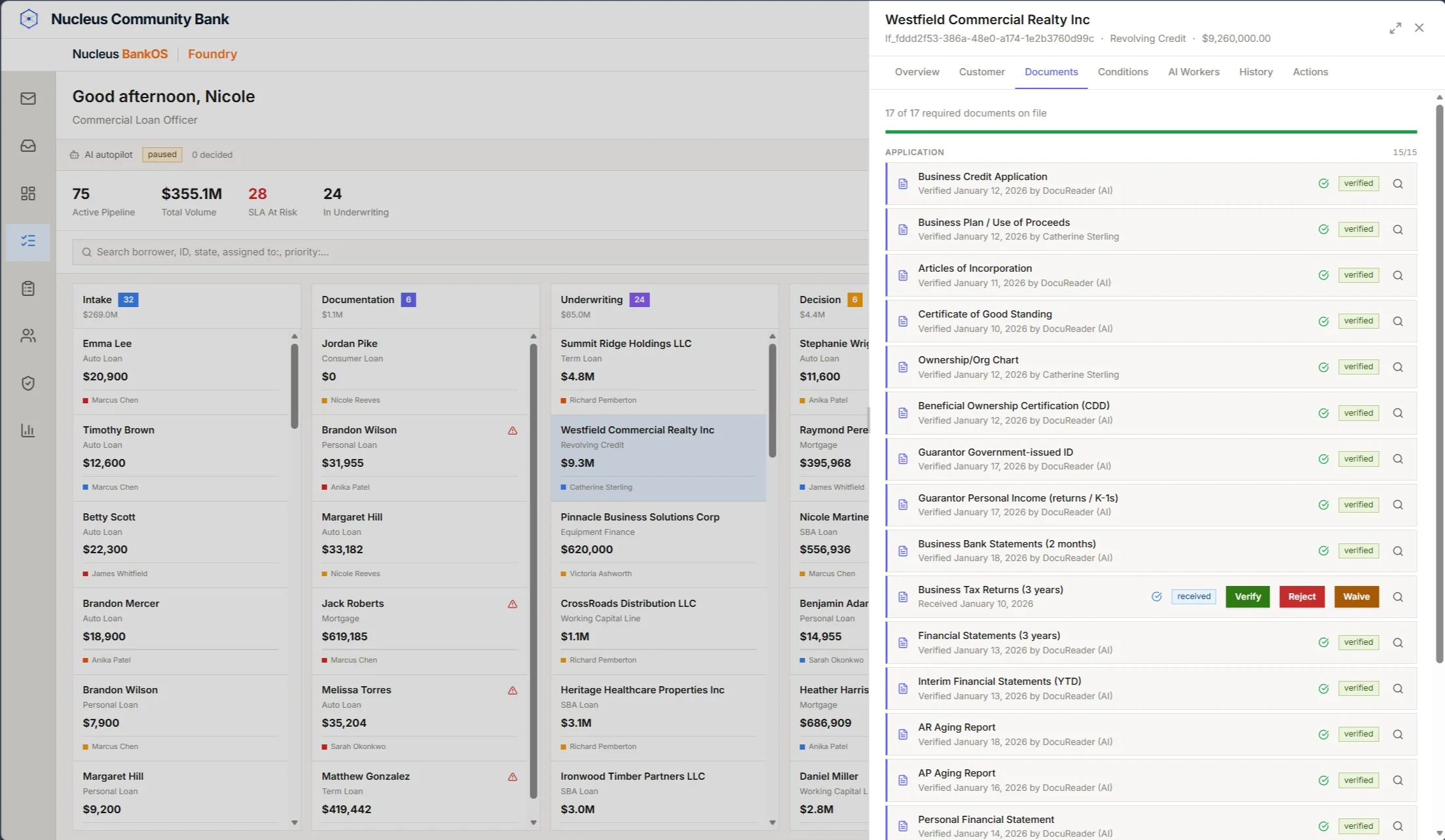Open the people icon in sidebar
Screen dimensions: 1445x840
(28, 336)
